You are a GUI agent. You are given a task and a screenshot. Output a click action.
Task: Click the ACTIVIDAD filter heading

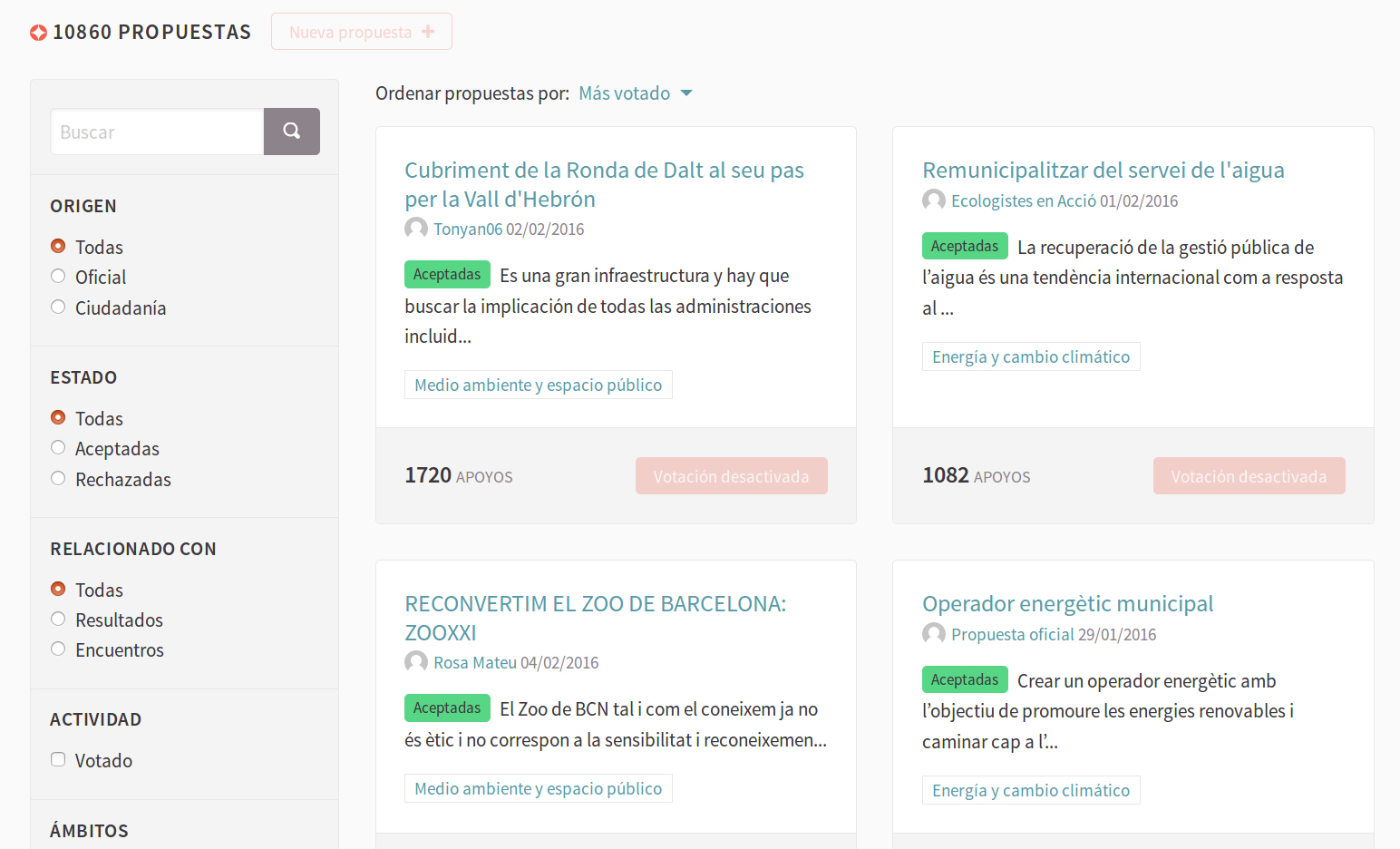(96, 719)
